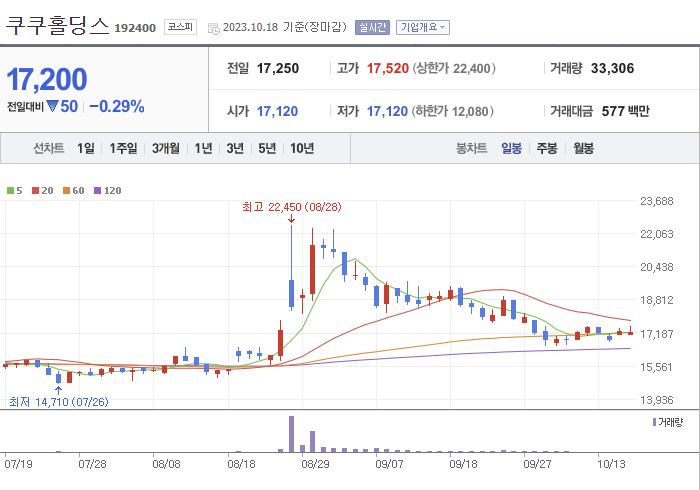
Task: Select the 3개월 line chart tab
Action: (x=166, y=148)
